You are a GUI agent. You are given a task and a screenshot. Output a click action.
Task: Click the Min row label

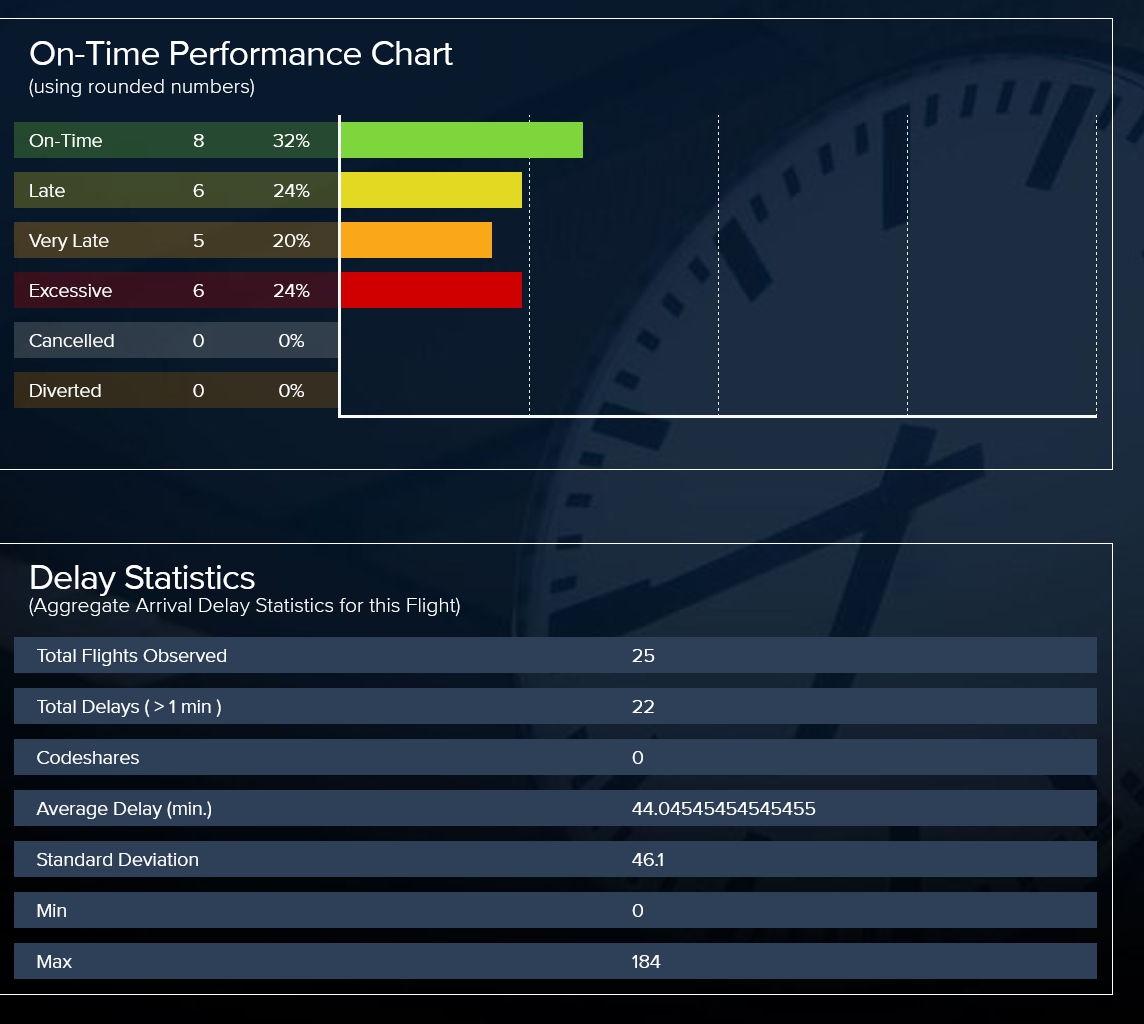(x=52, y=911)
